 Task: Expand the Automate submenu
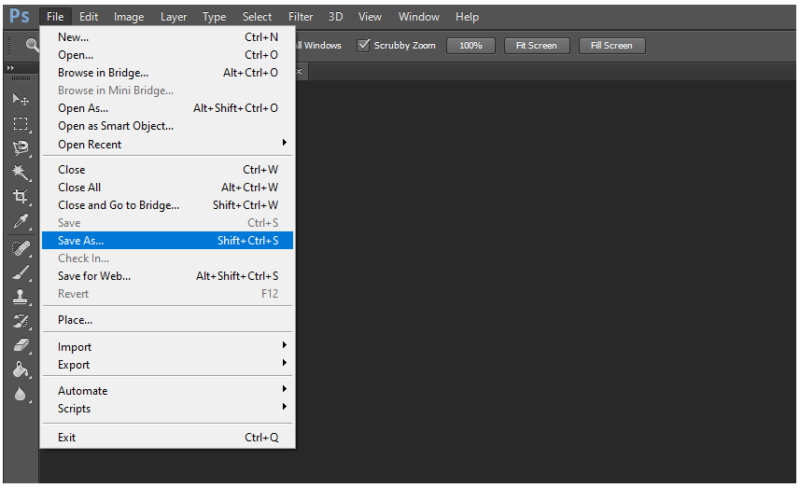coord(167,391)
